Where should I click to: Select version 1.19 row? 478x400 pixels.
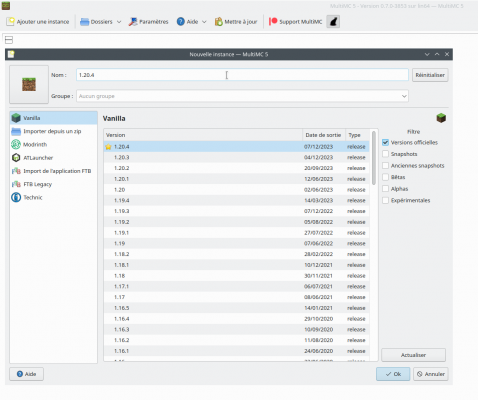tap(237, 243)
